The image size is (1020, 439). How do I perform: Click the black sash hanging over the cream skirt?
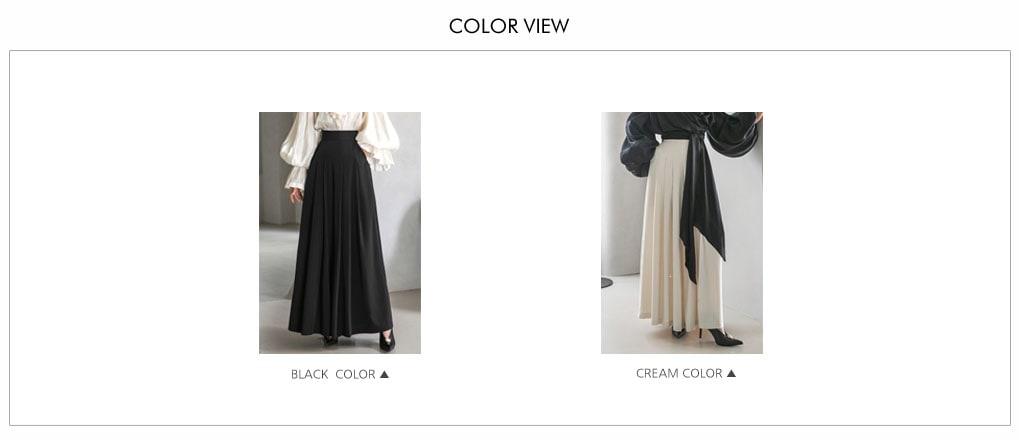pos(701,208)
